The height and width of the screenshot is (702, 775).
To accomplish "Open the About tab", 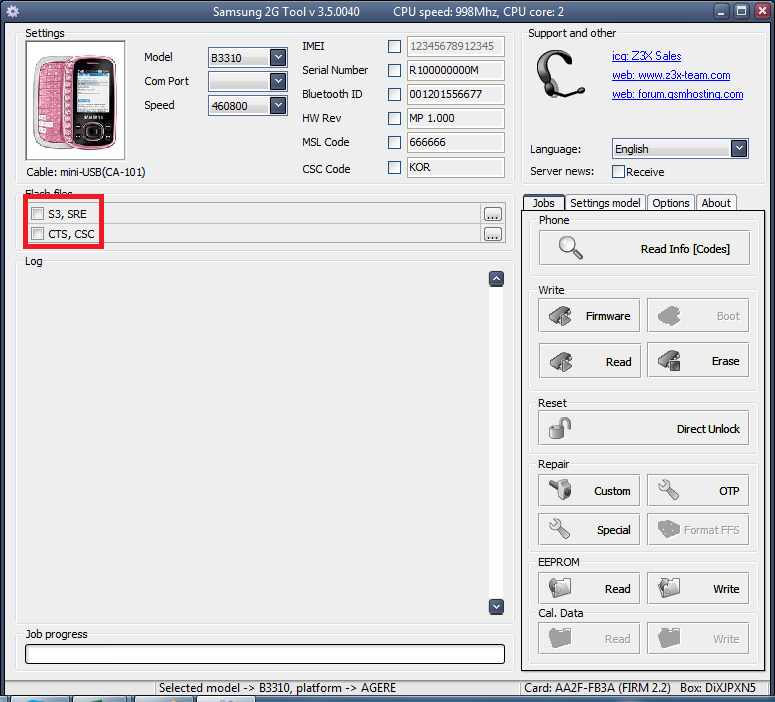I will [716, 203].
